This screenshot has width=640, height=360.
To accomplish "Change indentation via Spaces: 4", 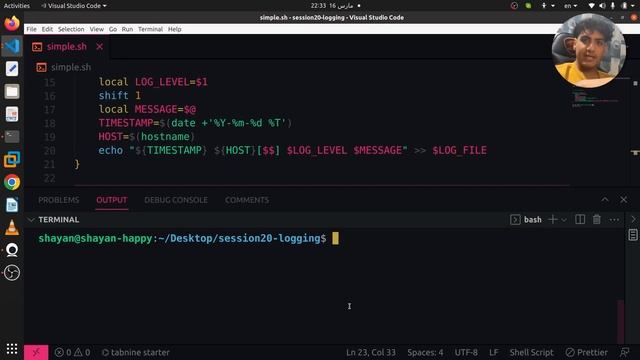I will pyautogui.click(x=425, y=352).
